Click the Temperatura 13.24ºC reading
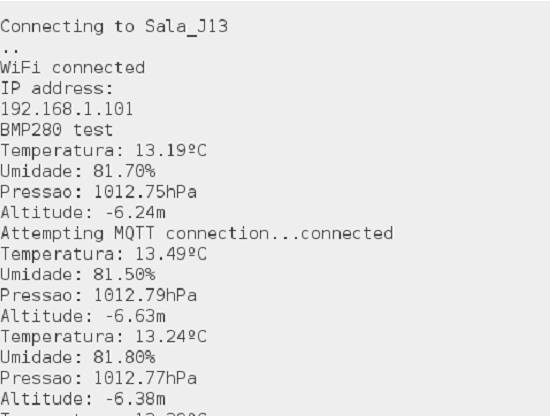This screenshot has width=550, height=416. [x=103, y=337]
